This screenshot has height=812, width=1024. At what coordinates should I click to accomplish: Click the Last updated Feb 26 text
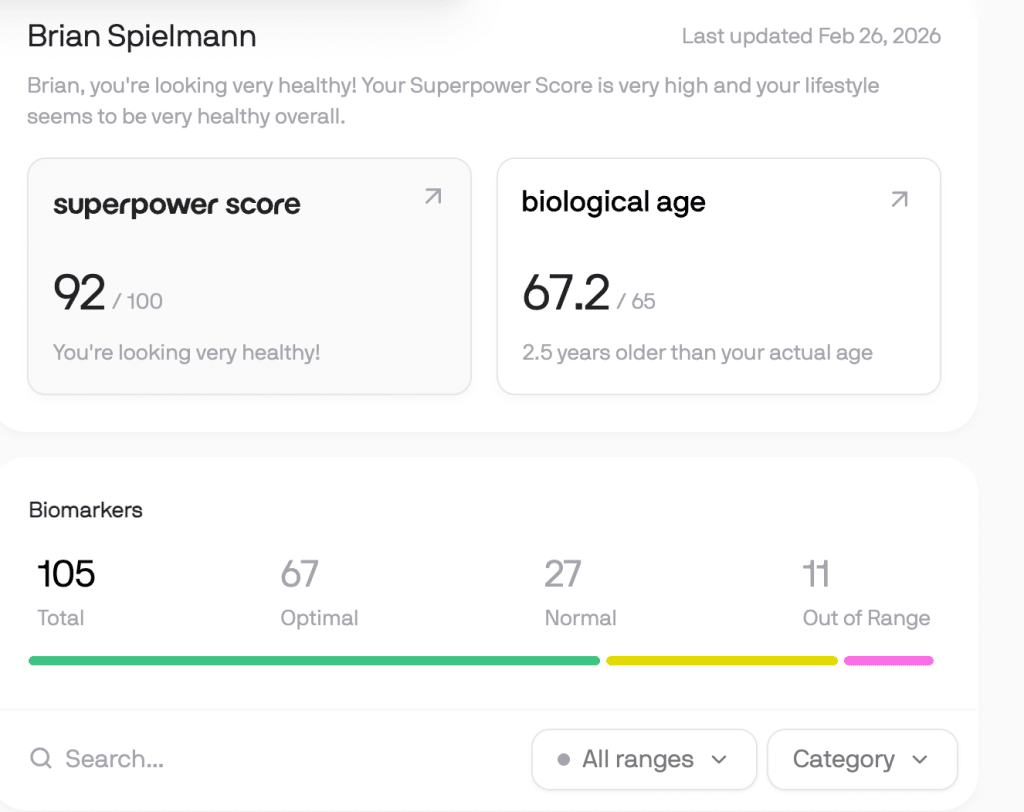(x=810, y=36)
